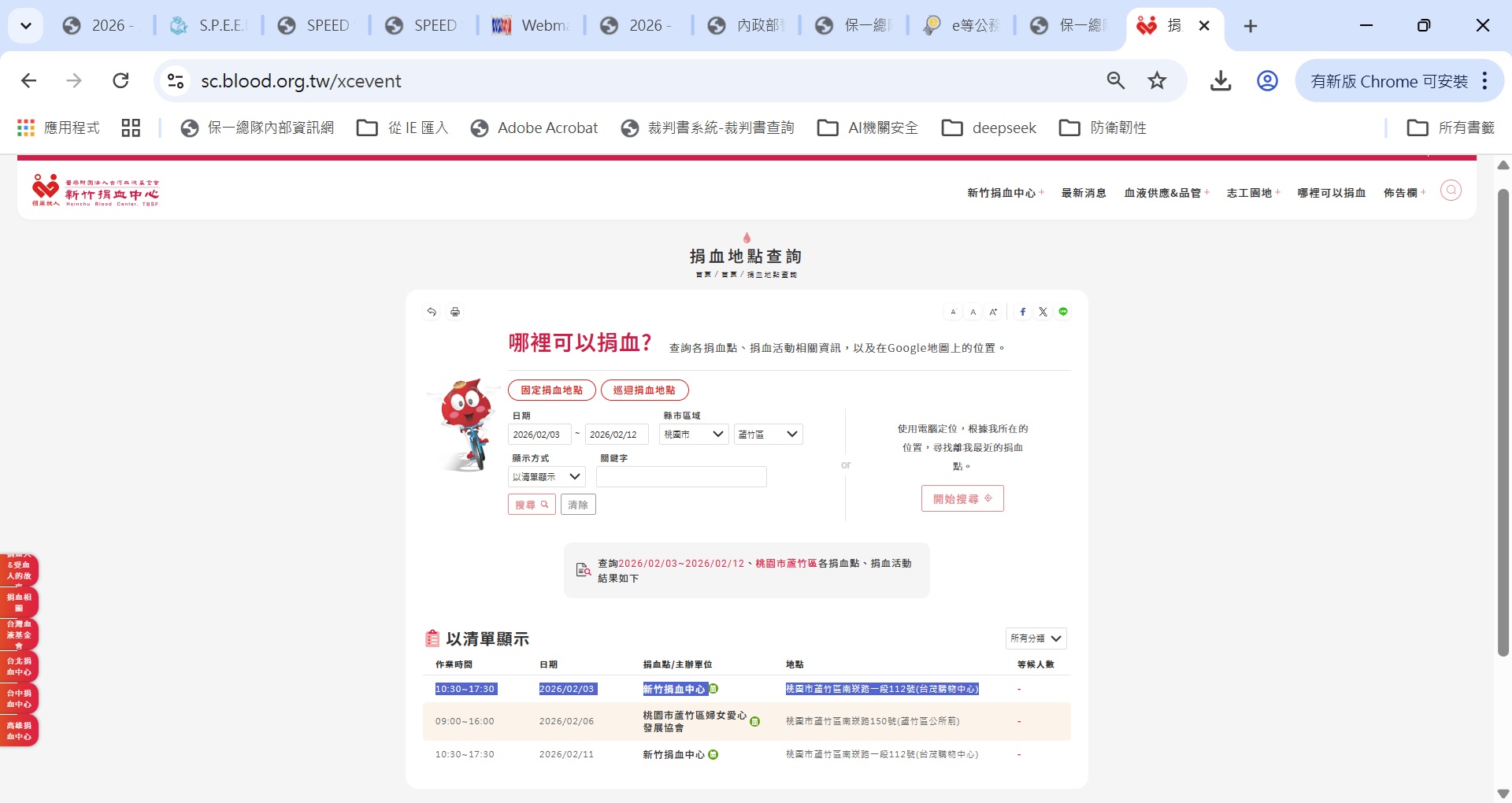The height and width of the screenshot is (803, 1512).
Task: Click the 關鍵字 keyword input field
Action: pos(681,477)
